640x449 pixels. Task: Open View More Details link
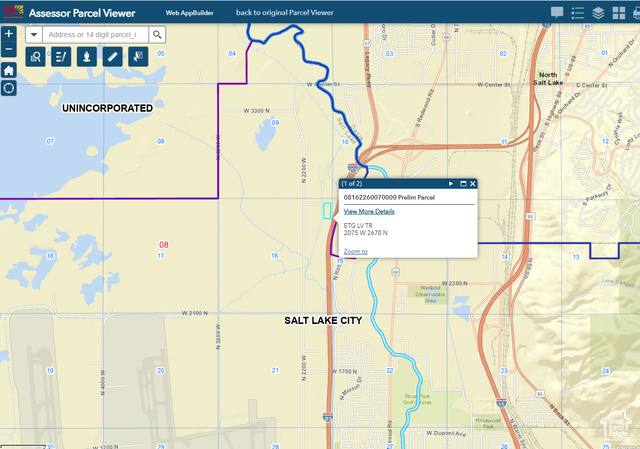click(369, 212)
